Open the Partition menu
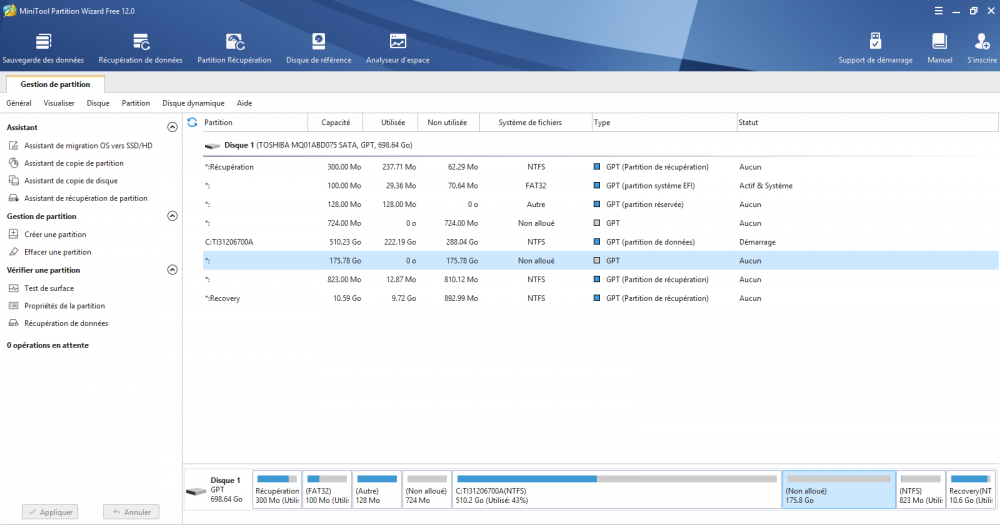1000x528 pixels. (x=136, y=103)
